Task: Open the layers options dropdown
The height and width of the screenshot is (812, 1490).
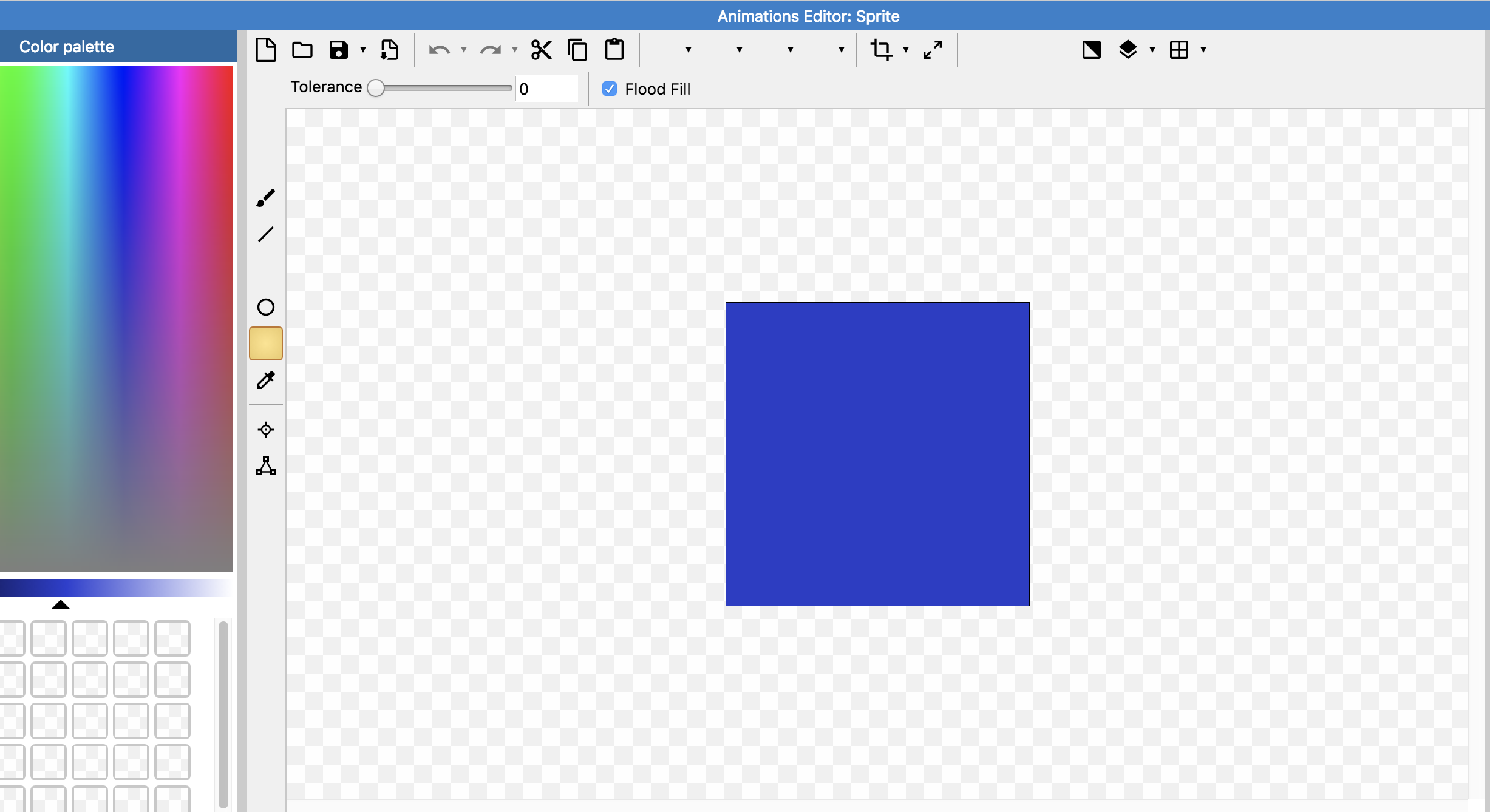Action: [x=1151, y=50]
